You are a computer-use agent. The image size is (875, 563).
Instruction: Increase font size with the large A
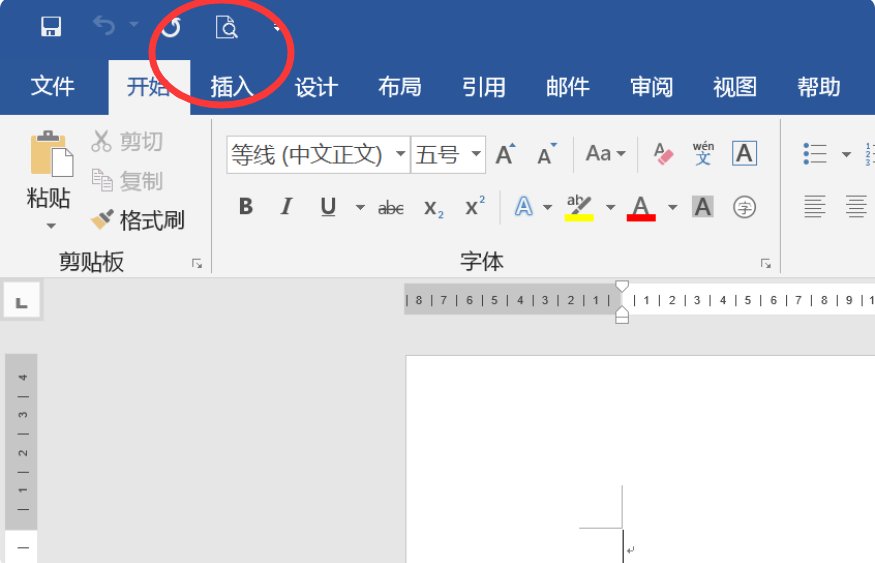[x=506, y=154]
